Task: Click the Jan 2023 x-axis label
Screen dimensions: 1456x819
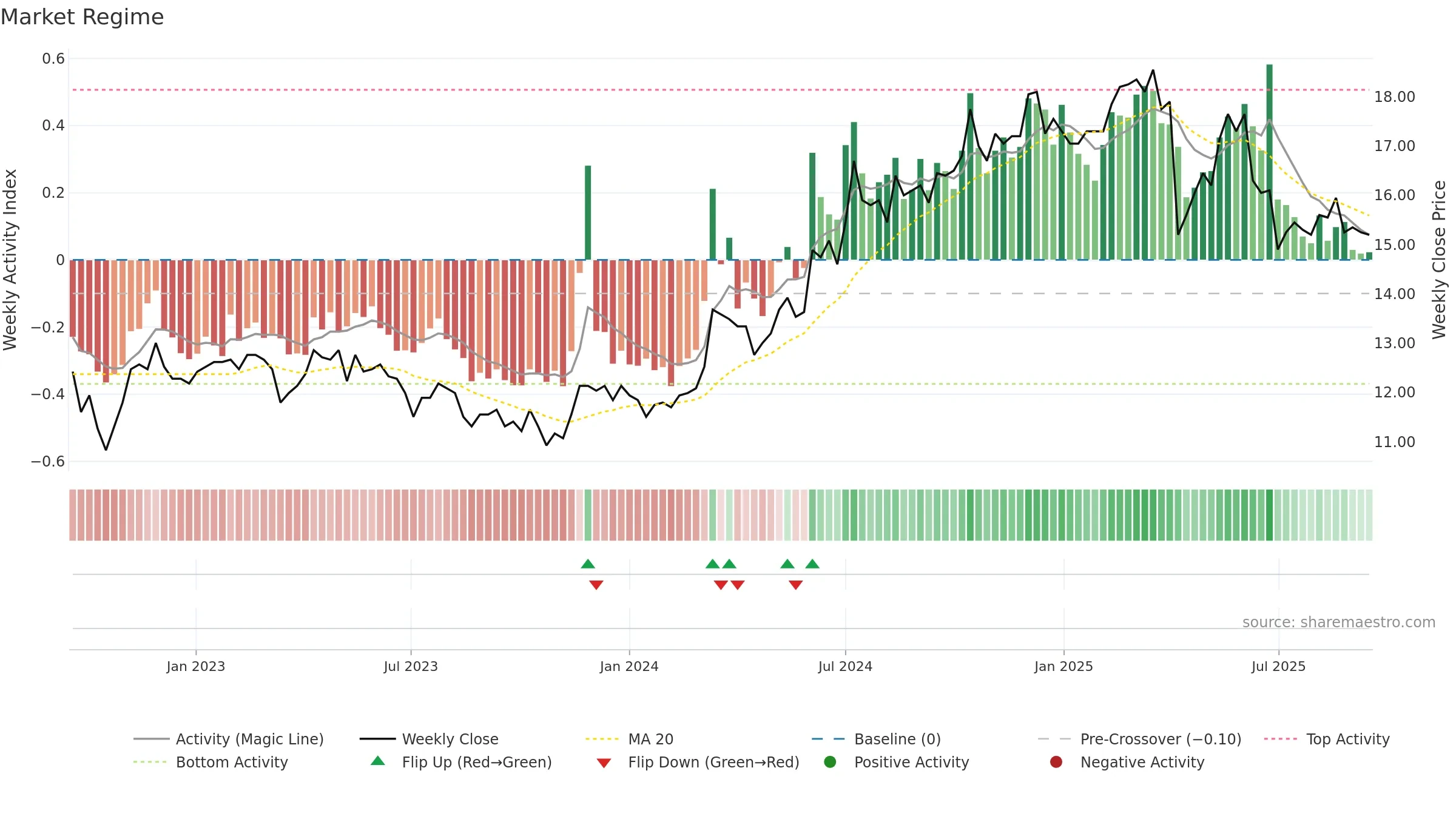Action: coord(196,667)
